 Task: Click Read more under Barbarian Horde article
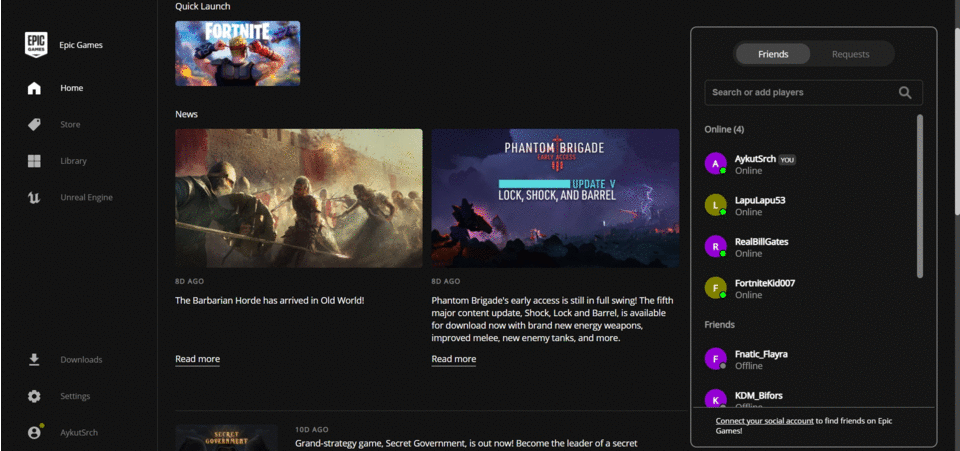(197, 359)
